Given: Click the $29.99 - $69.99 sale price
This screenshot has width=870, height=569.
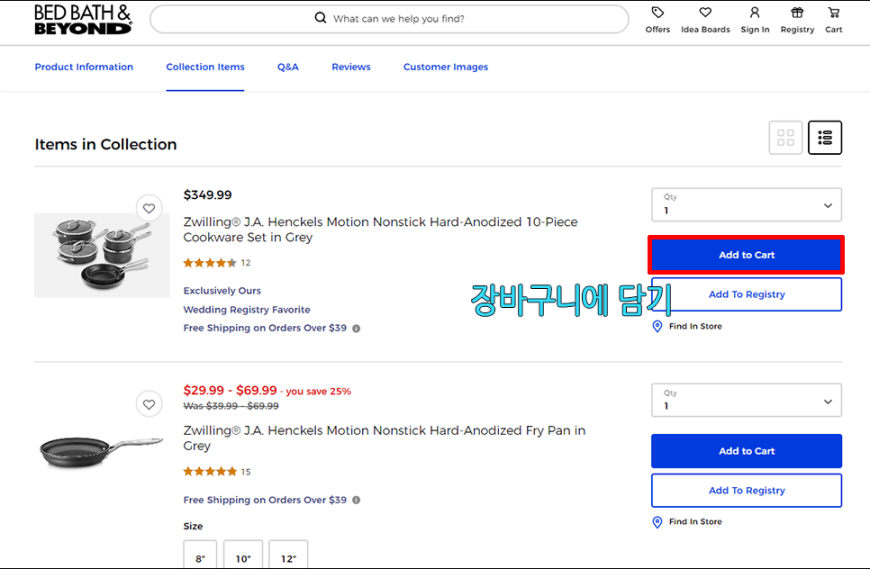Looking at the screenshot, I should click(230, 390).
